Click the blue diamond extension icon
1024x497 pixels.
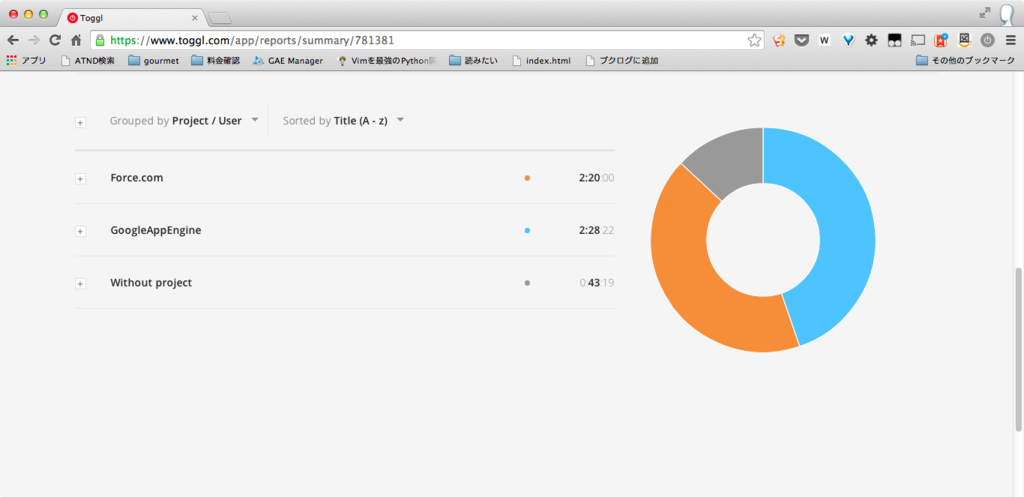pos(848,40)
